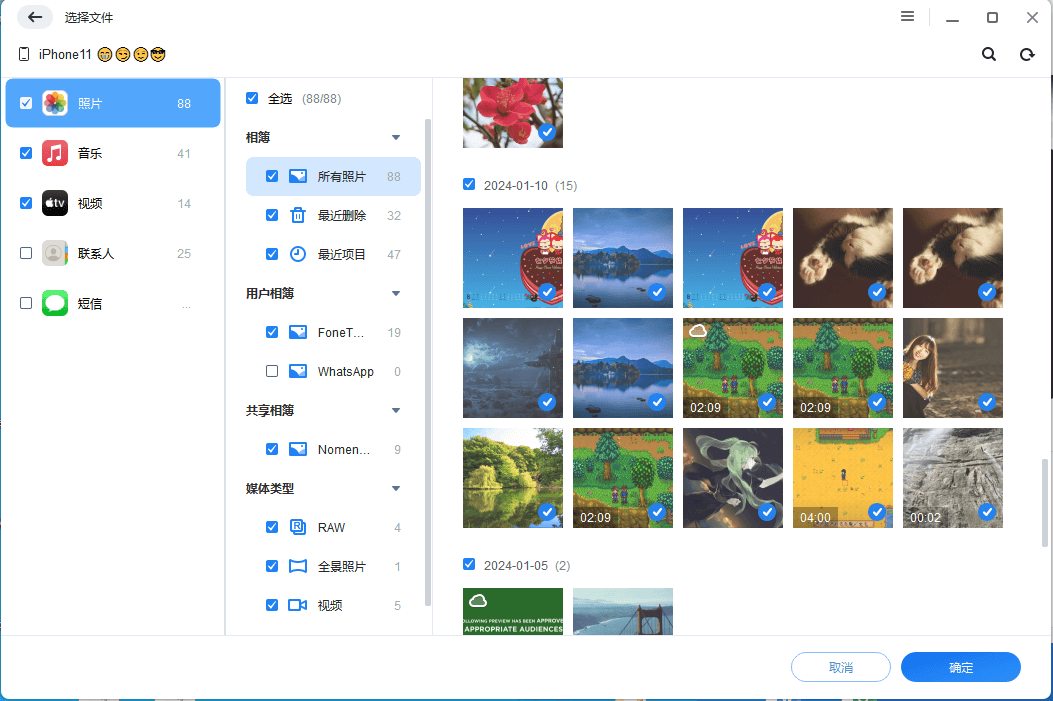Viewport: 1053px width, 701px height.
Task: Confirm selection with the 确定 button
Action: click(x=959, y=667)
